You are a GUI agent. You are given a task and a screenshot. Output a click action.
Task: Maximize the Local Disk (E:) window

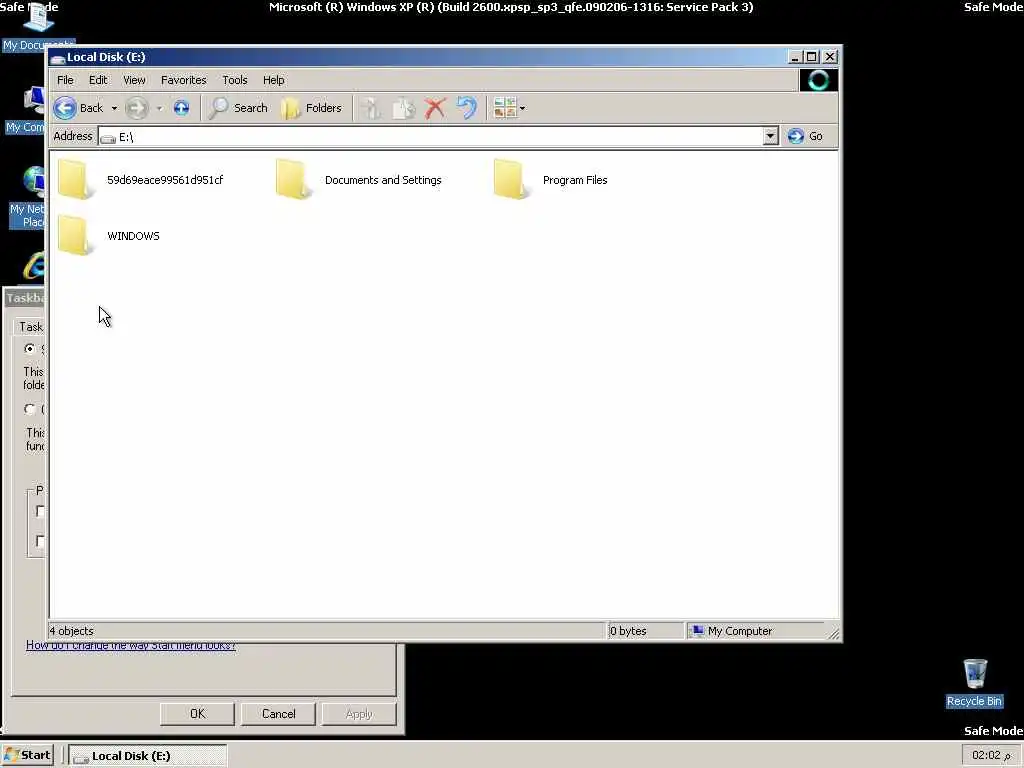(811, 57)
